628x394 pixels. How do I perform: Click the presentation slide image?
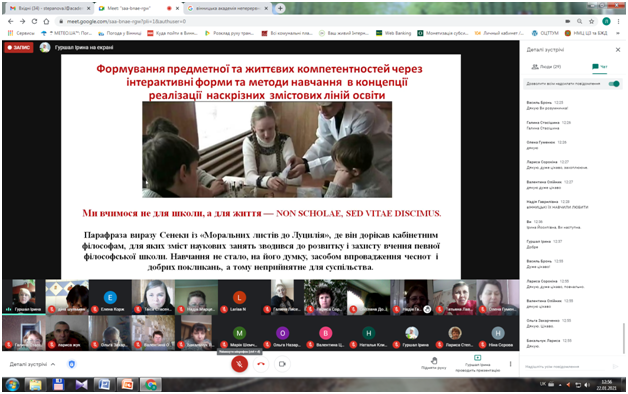(267, 149)
